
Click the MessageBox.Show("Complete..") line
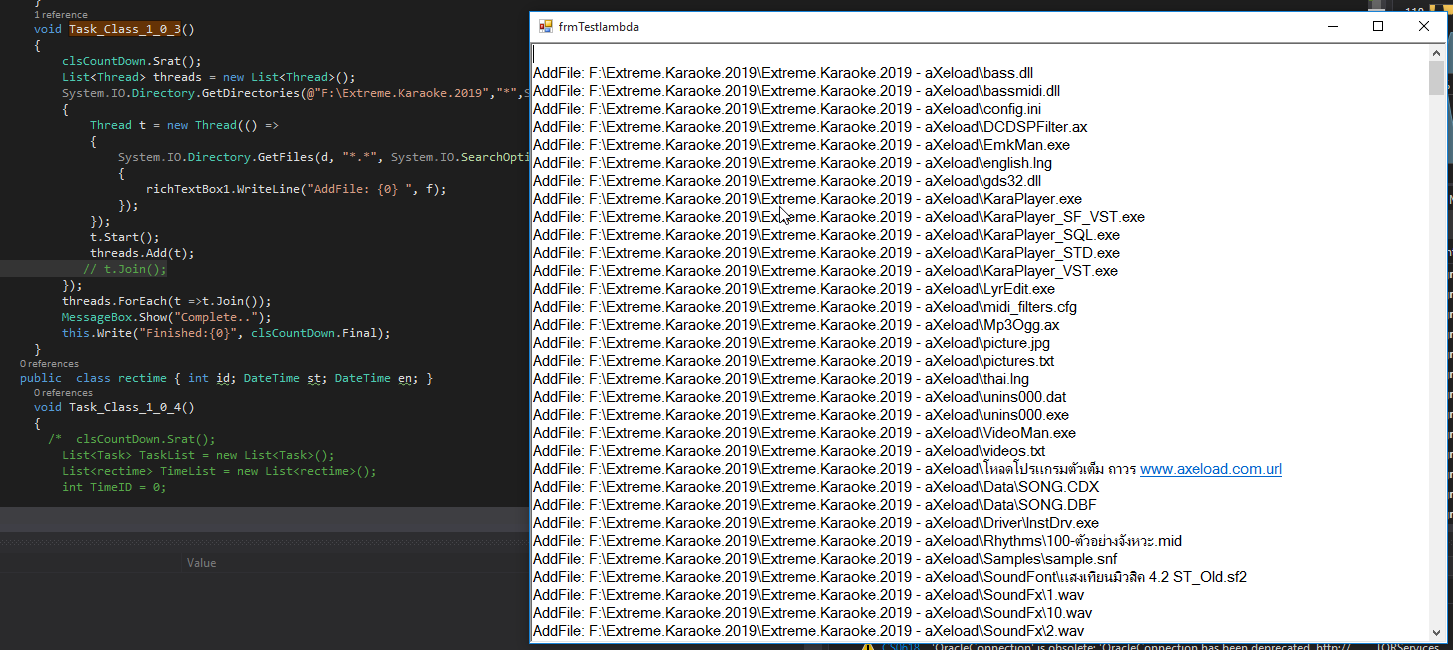point(166,317)
